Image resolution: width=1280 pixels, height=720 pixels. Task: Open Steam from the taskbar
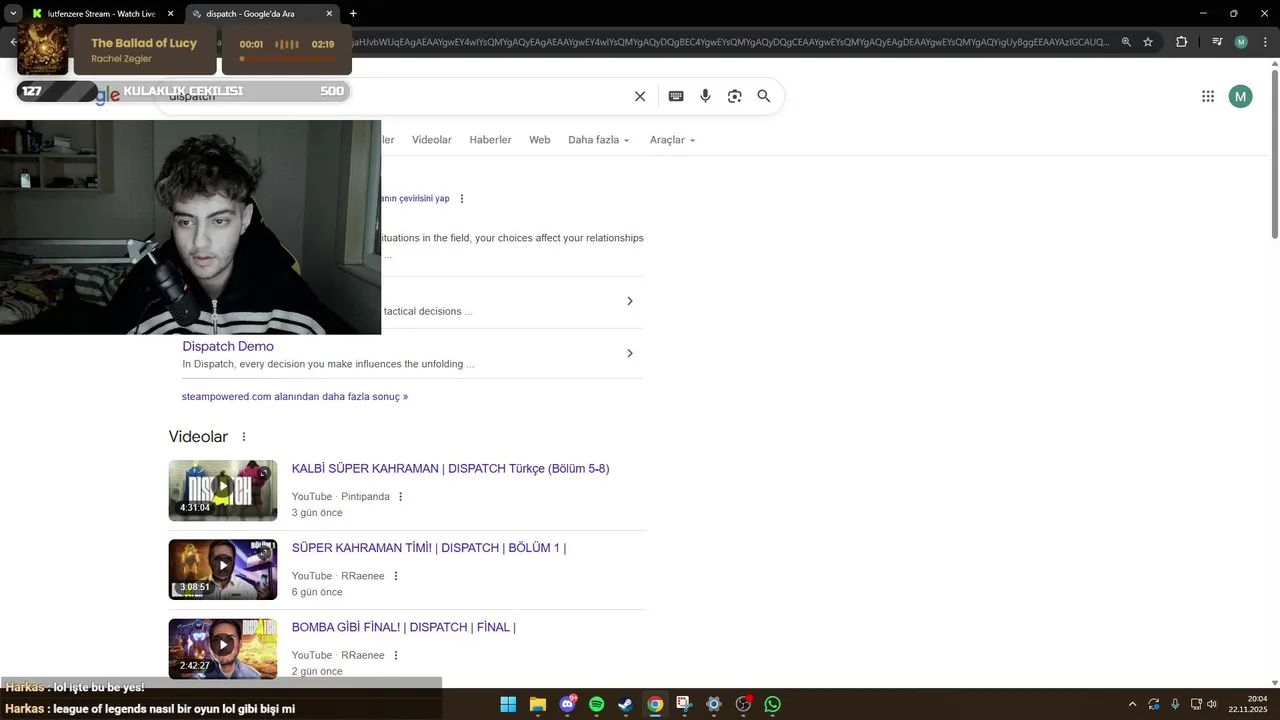coord(625,704)
